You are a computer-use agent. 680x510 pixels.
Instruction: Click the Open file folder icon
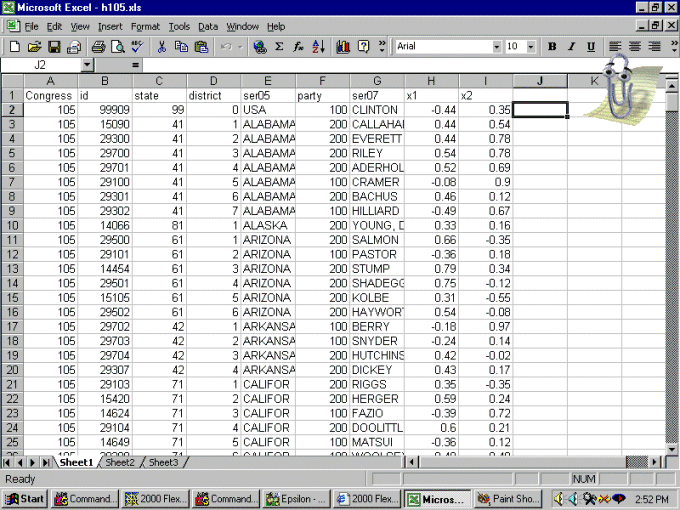33,47
